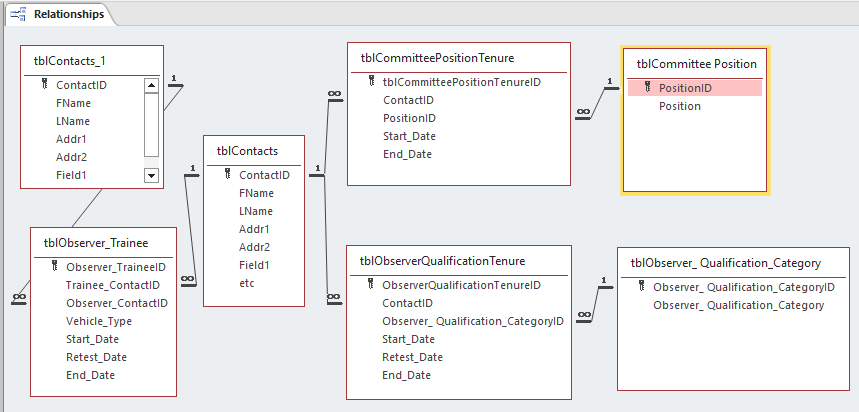Select the Position field in tblCommittee Position
859x412 pixels.
coord(679,106)
